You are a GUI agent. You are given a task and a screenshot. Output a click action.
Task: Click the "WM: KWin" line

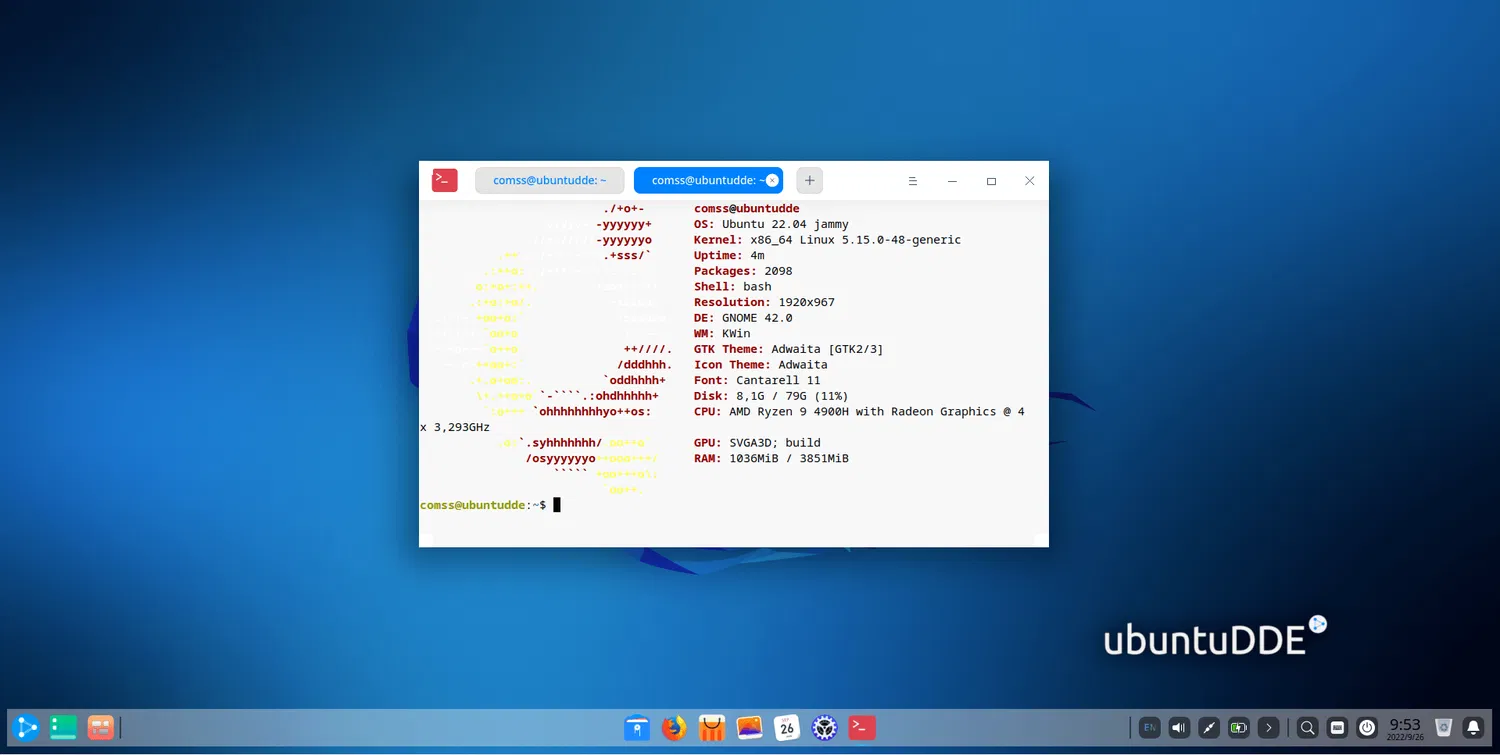coord(722,333)
